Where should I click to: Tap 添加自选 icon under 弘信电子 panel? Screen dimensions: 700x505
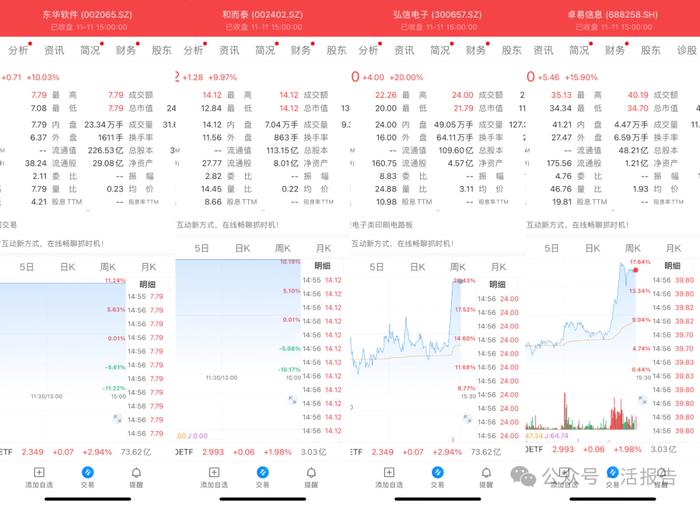[x=389, y=472]
